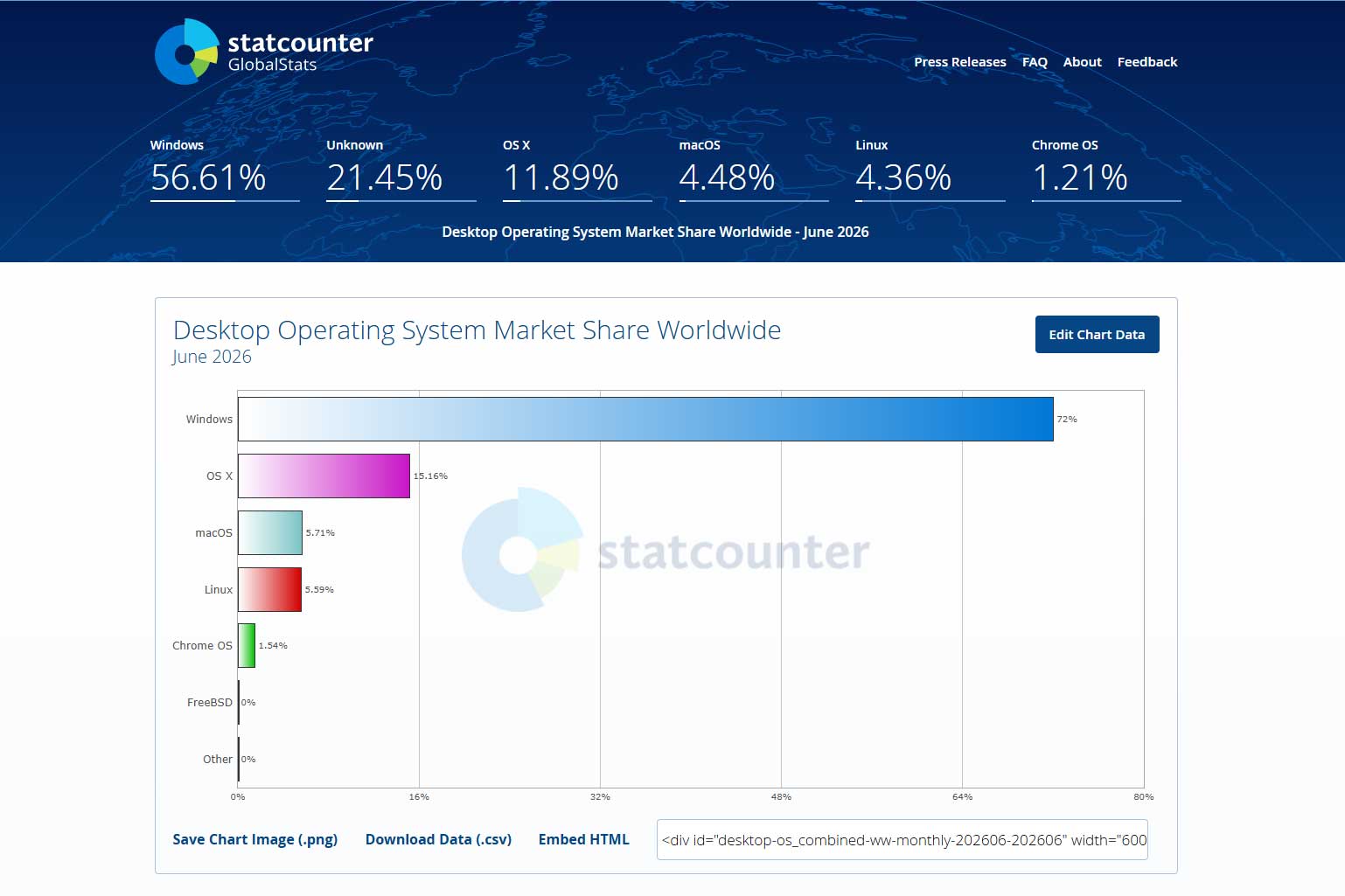Image resolution: width=1345 pixels, height=896 pixels.
Task: Click the Chrome OS axis label in chart
Action: click(x=202, y=646)
